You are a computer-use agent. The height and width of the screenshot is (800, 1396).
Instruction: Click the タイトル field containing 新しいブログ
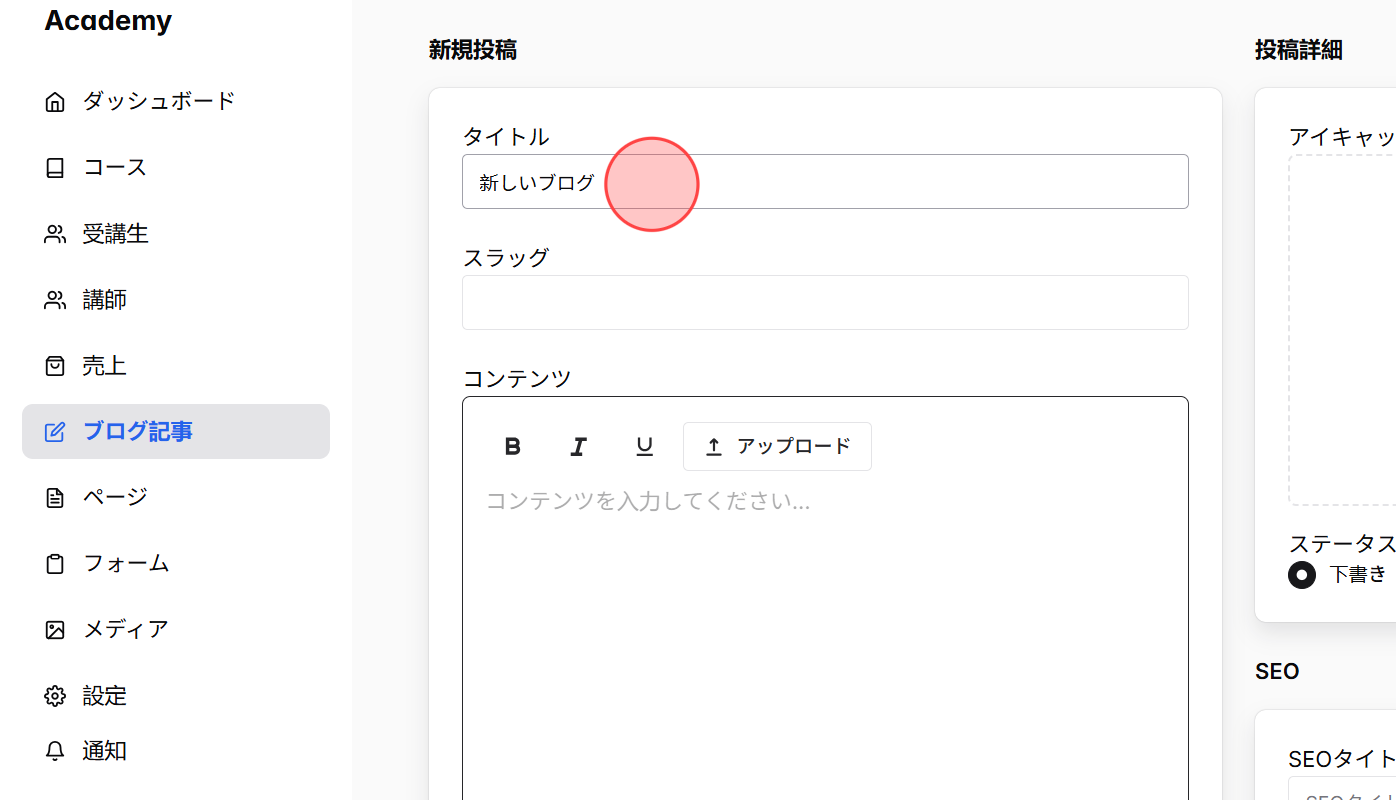coord(825,181)
